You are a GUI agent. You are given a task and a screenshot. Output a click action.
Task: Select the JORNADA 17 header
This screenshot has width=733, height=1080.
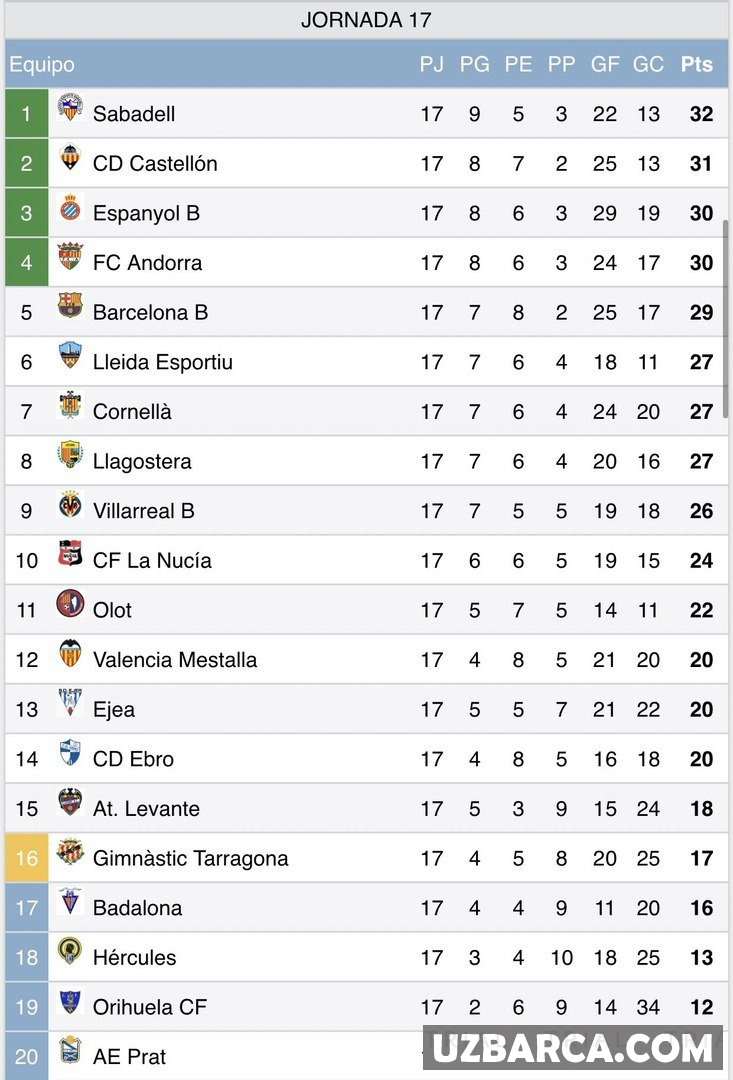point(366,20)
